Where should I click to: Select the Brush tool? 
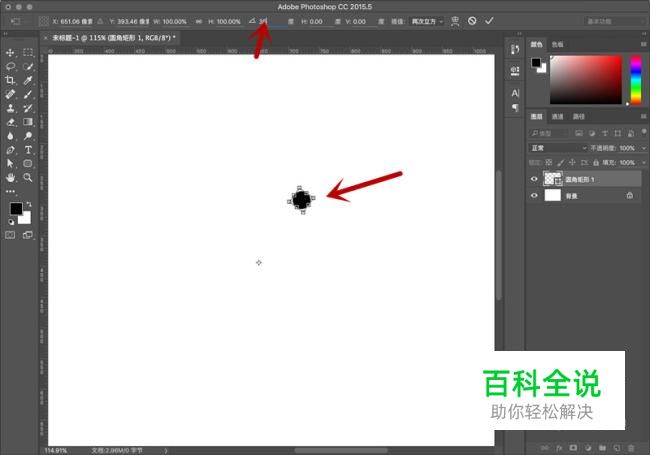(28, 94)
